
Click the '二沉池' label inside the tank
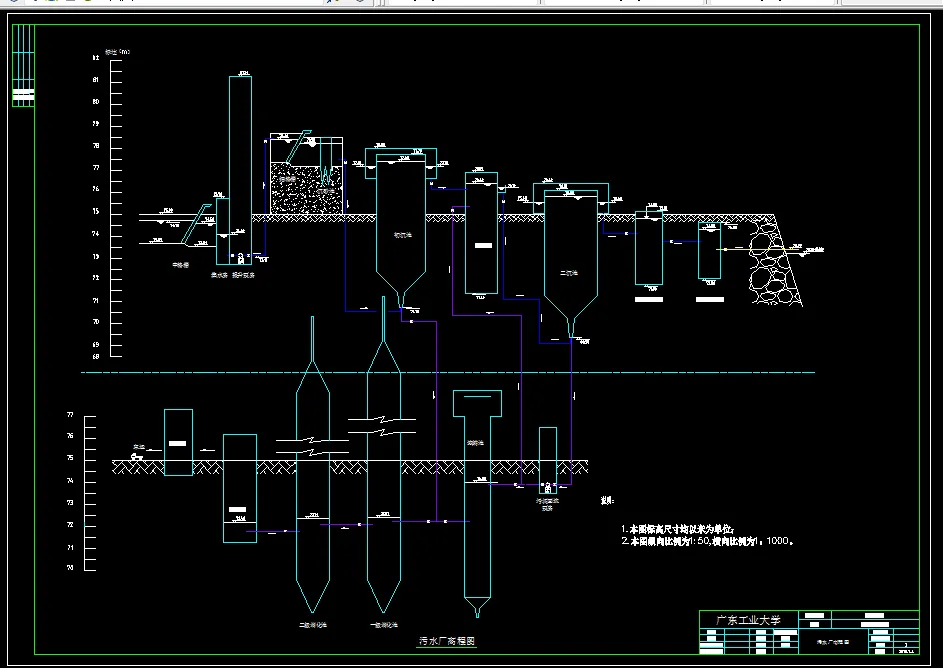(x=568, y=273)
